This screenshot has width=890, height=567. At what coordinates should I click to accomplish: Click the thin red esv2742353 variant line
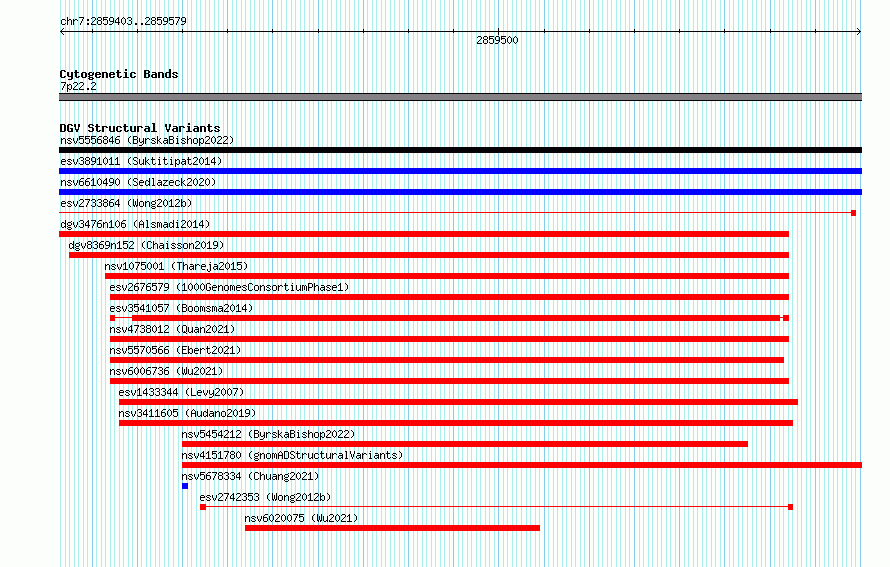point(497,507)
